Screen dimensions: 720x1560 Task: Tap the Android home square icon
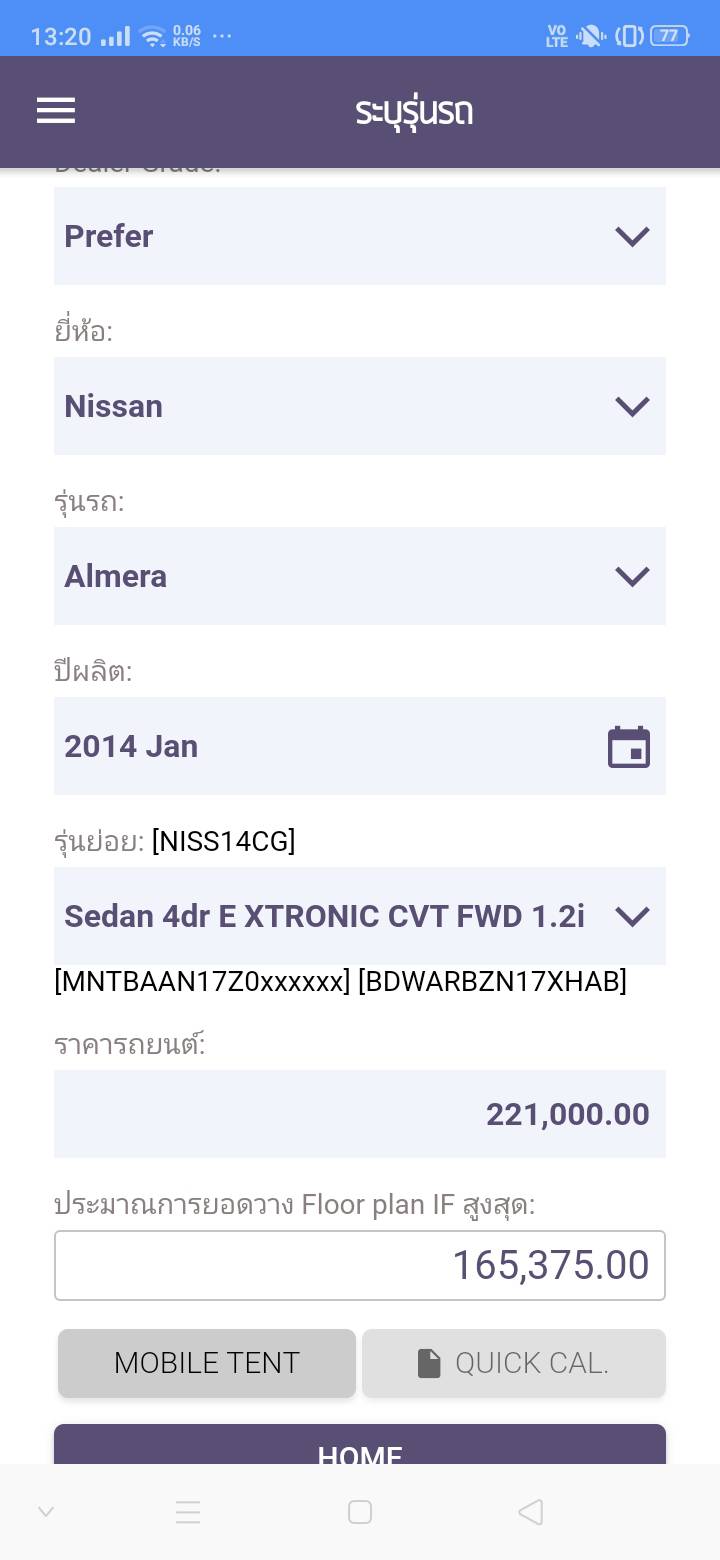click(x=360, y=1512)
